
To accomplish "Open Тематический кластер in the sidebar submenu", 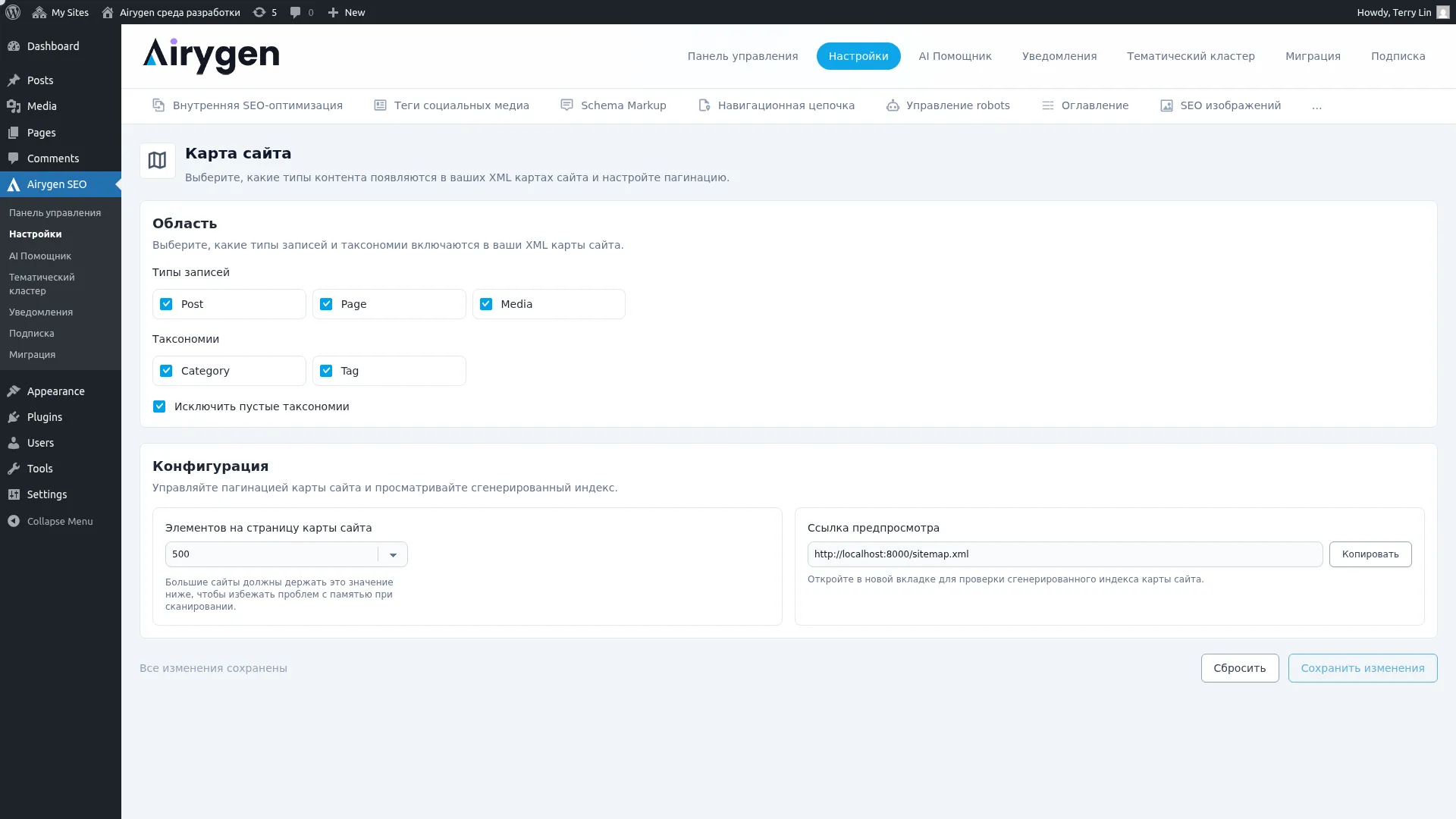I will (42, 284).
